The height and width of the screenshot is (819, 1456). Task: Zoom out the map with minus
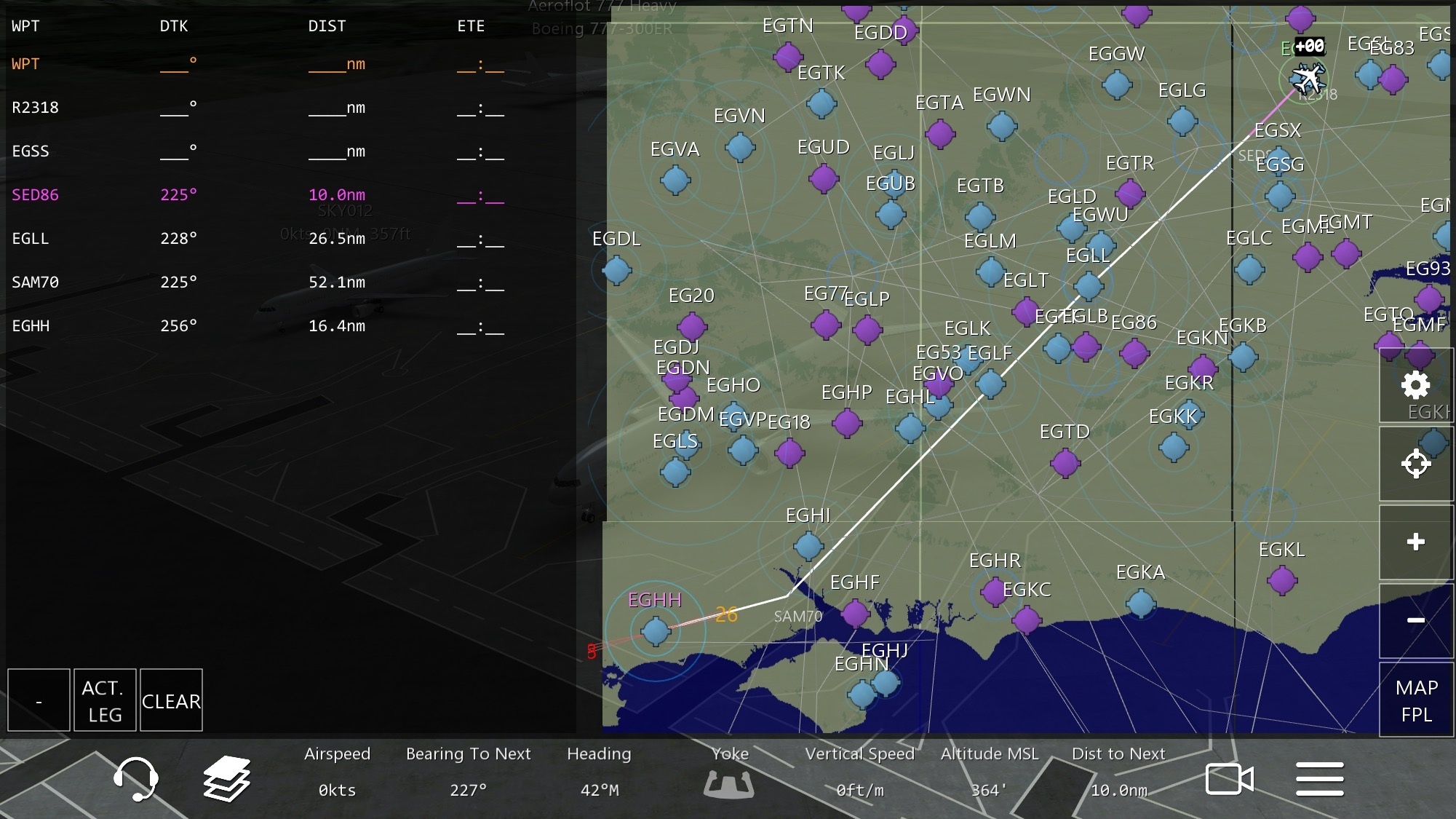tap(1415, 620)
